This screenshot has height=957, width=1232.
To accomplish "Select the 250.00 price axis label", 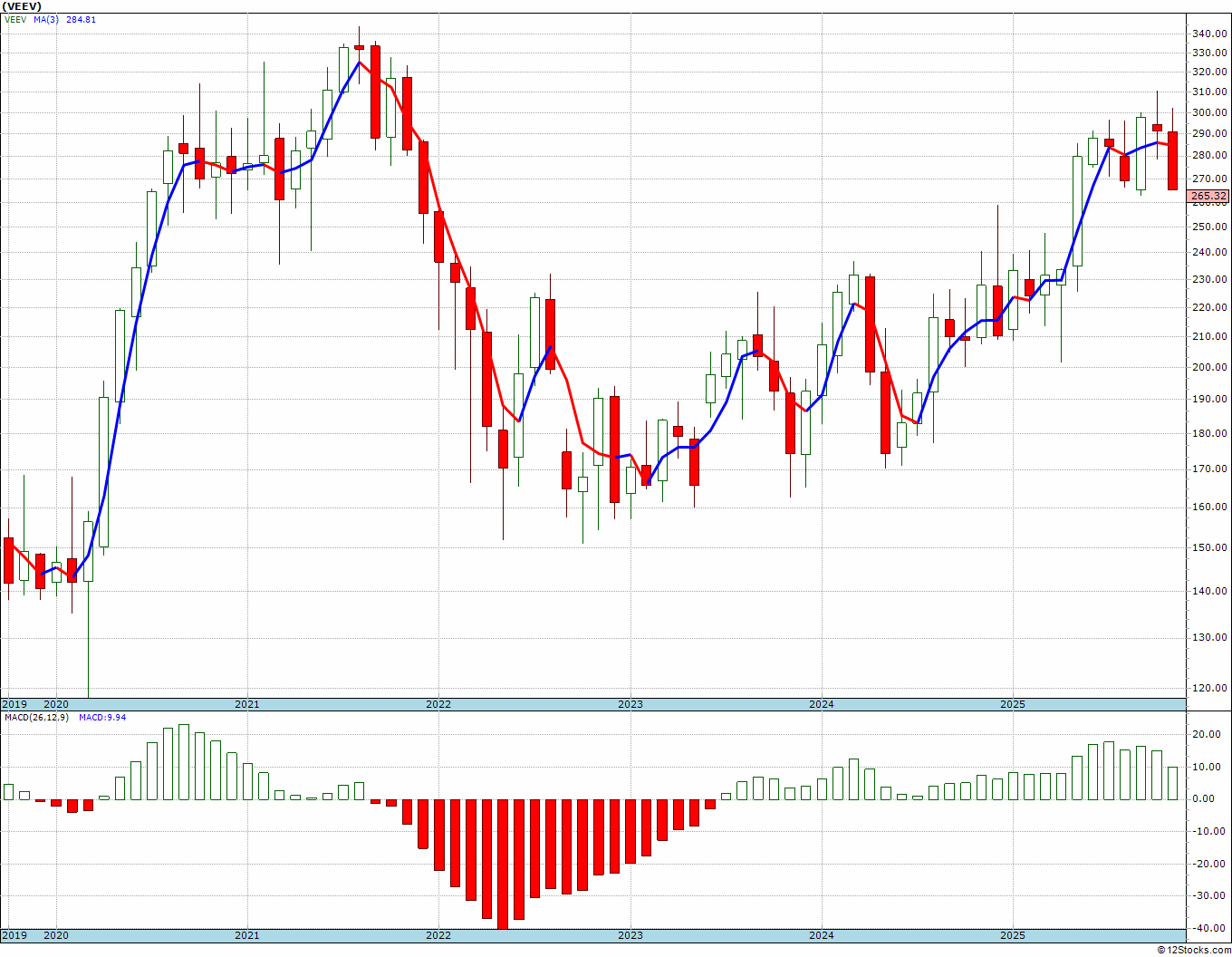I will 1209,227.
